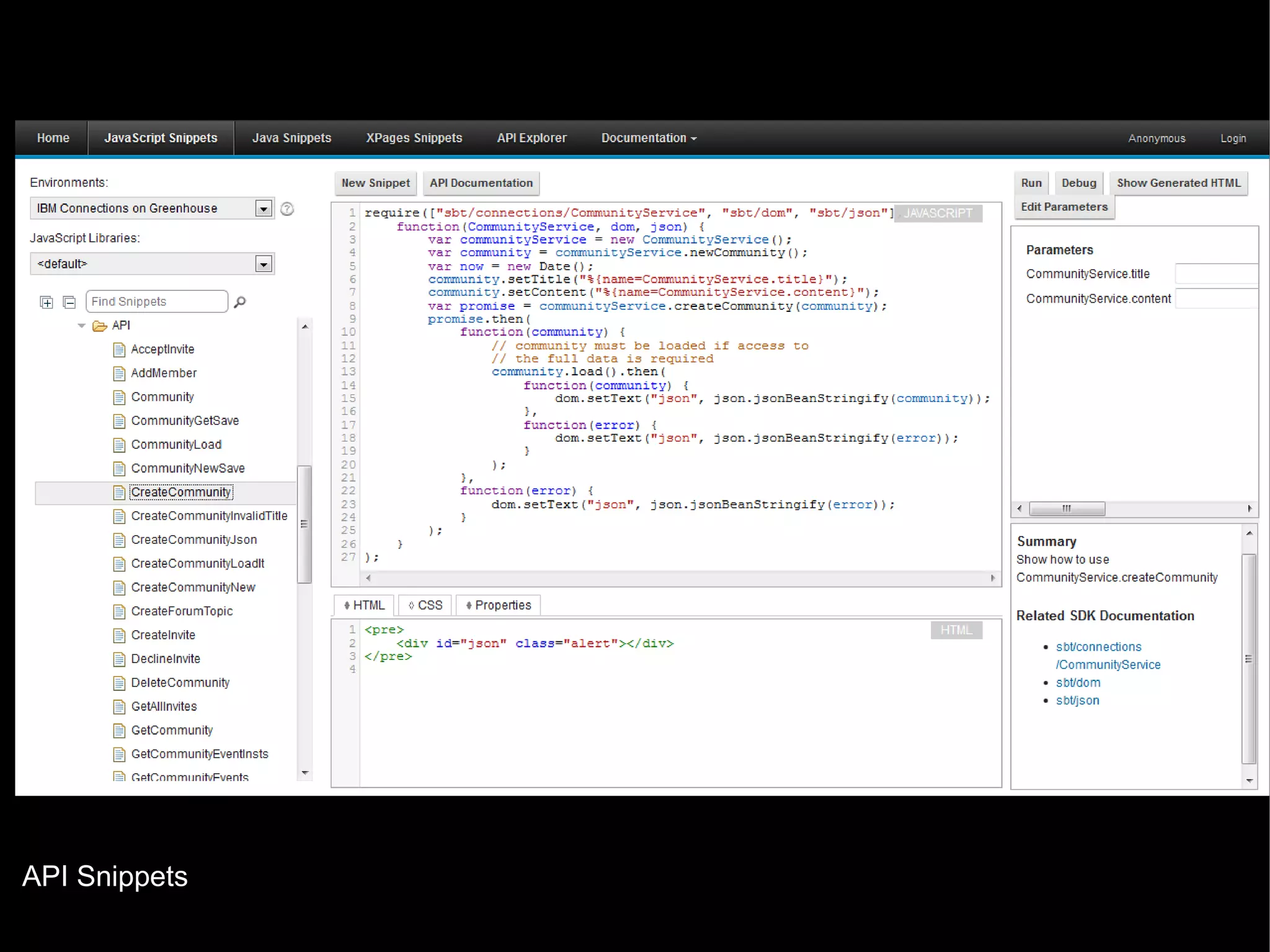Image resolution: width=1270 pixels, height=952 pixels.
Task: Select the JavaScript Snippets tab
Action: tap(161, 138)
